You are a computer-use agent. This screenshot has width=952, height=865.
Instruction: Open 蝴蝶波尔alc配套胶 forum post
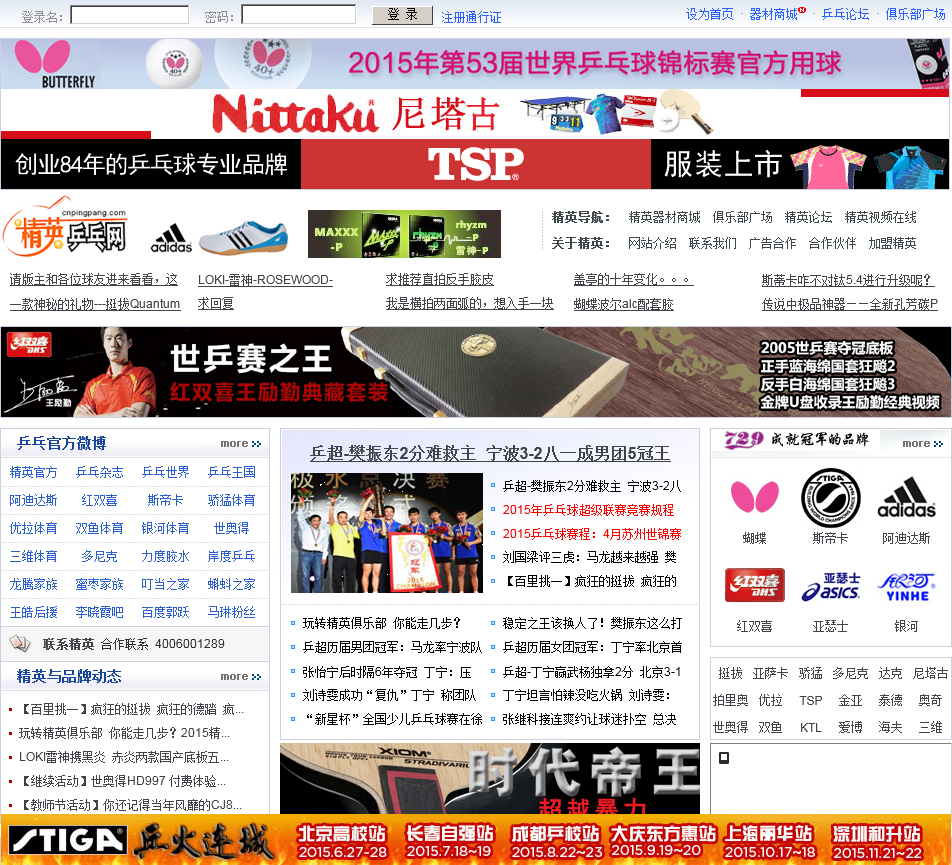point(624,304)
